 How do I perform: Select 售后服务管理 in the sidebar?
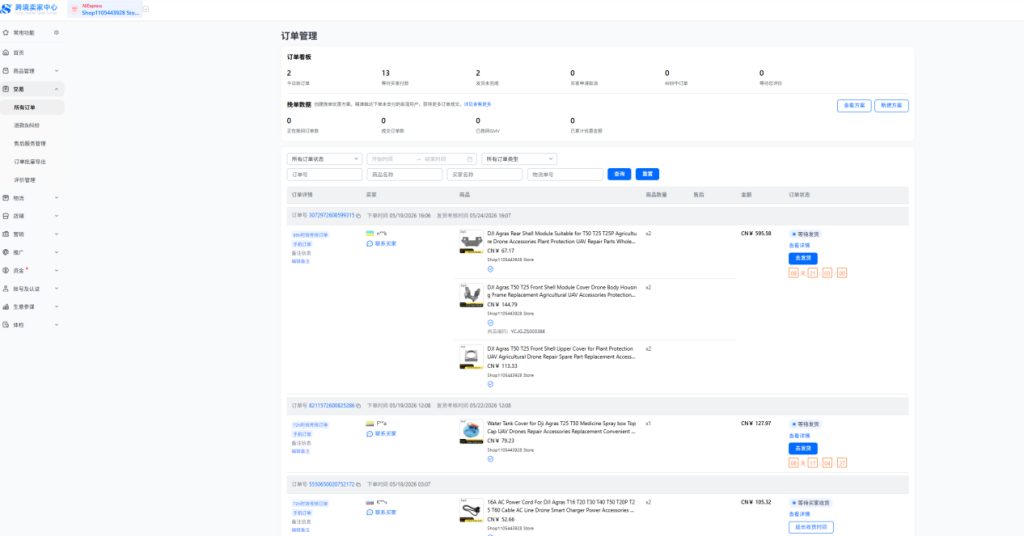pos(30,144)
